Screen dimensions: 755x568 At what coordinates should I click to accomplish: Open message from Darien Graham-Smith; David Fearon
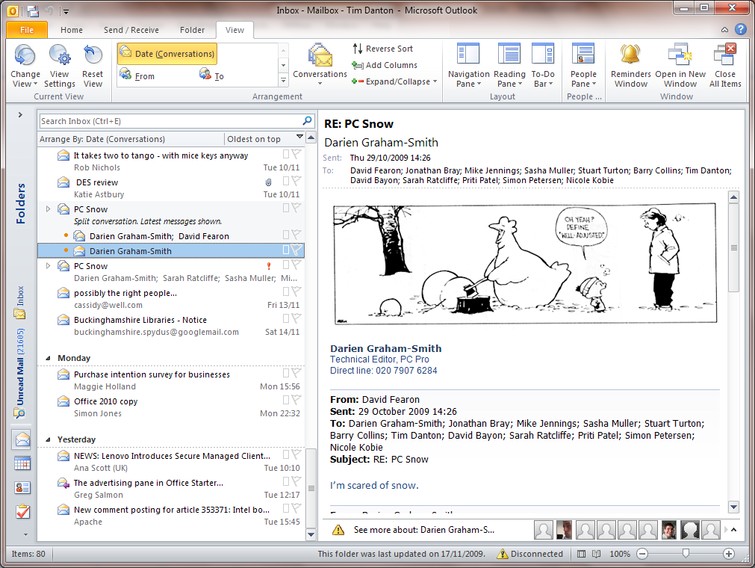(x=171, y=236)
